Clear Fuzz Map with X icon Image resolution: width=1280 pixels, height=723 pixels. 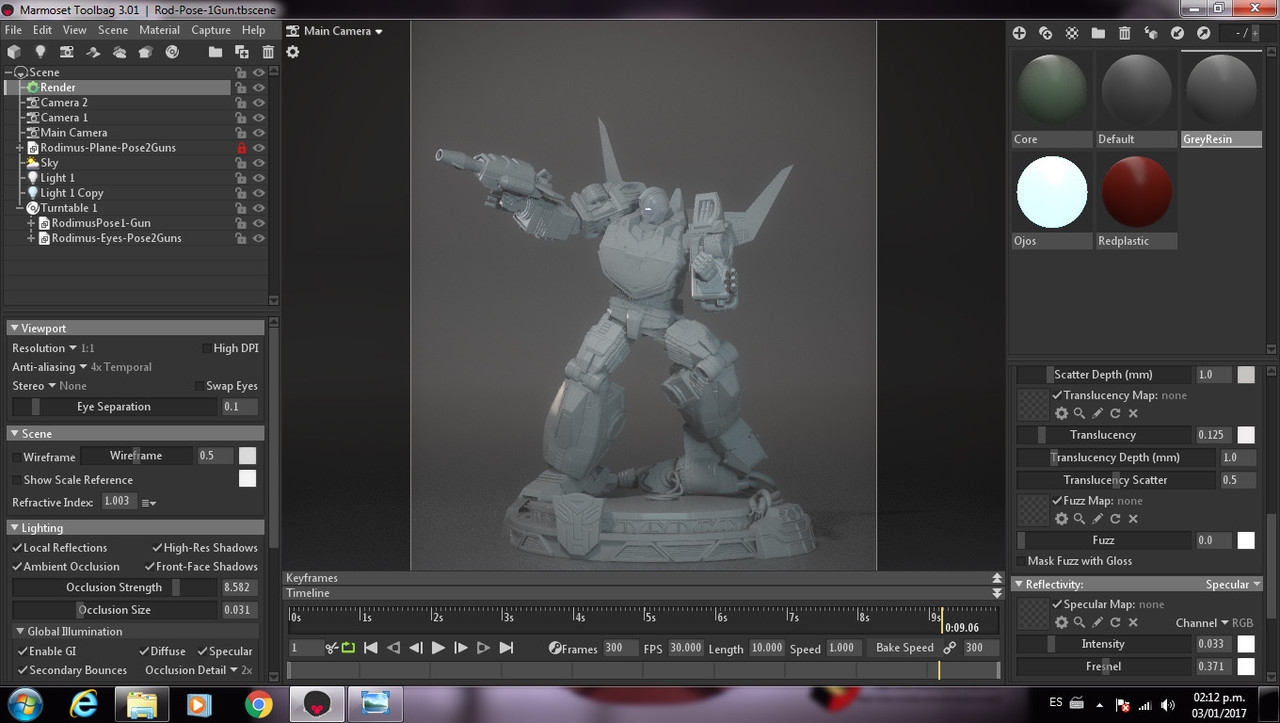tap(1133, 519)
